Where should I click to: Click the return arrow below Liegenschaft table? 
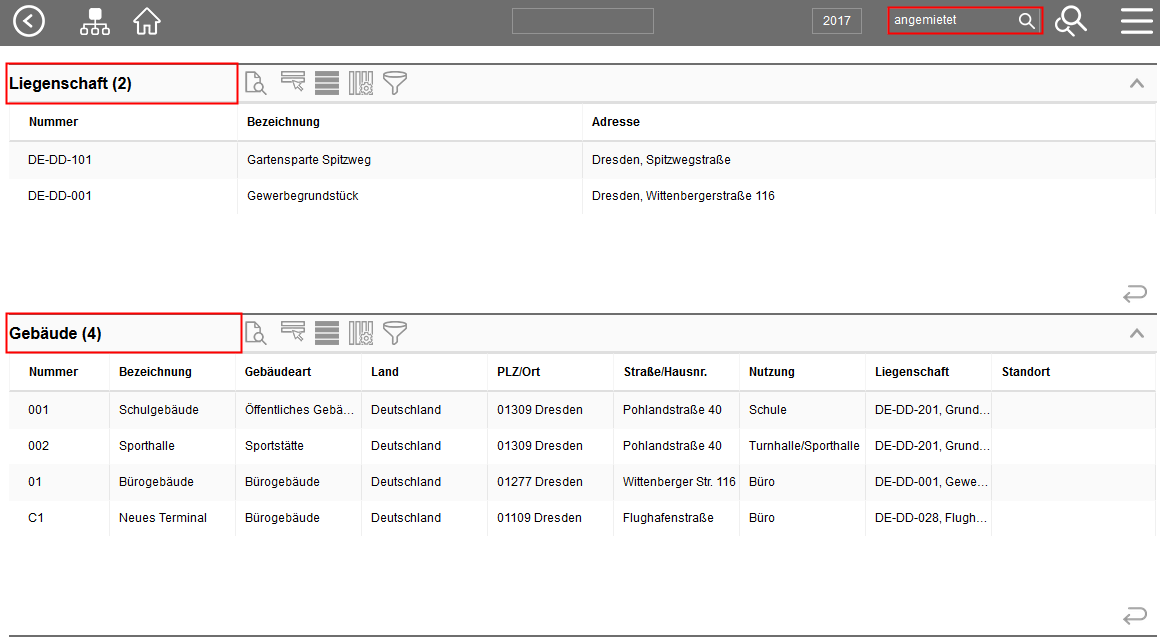click(1135, 294)
